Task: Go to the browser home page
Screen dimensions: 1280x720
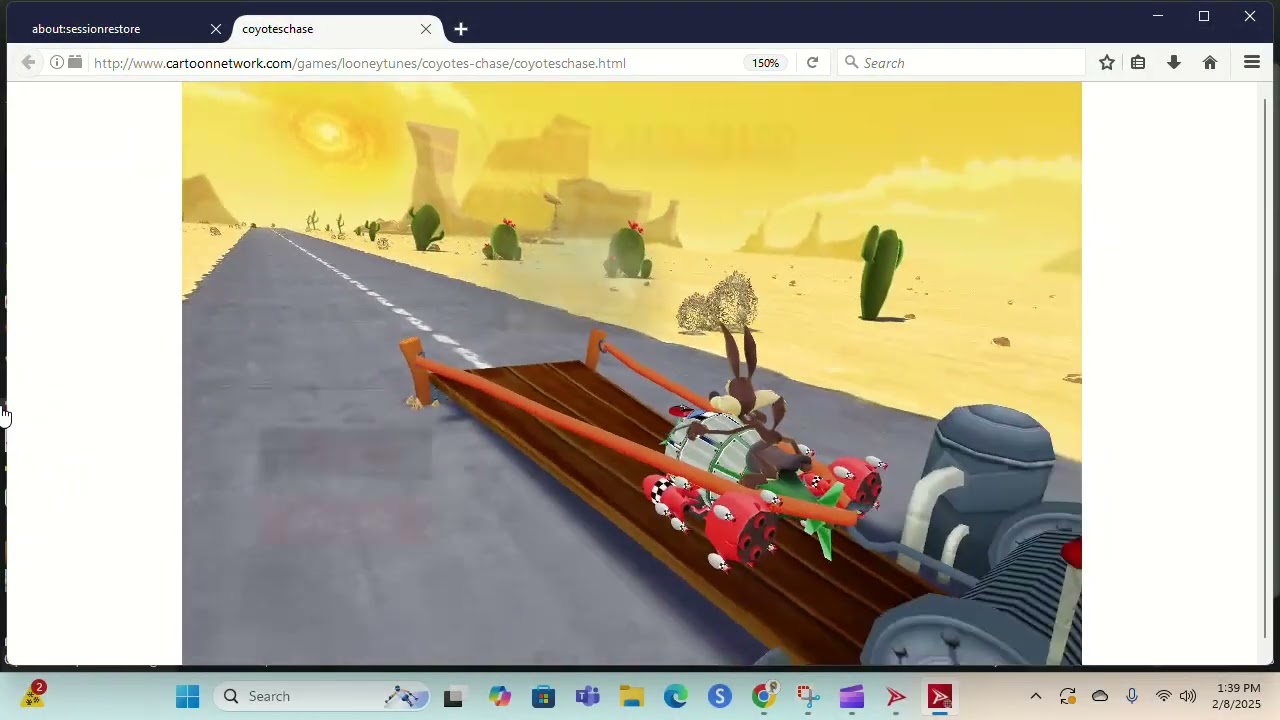Action: click(x=1210, y=63)
